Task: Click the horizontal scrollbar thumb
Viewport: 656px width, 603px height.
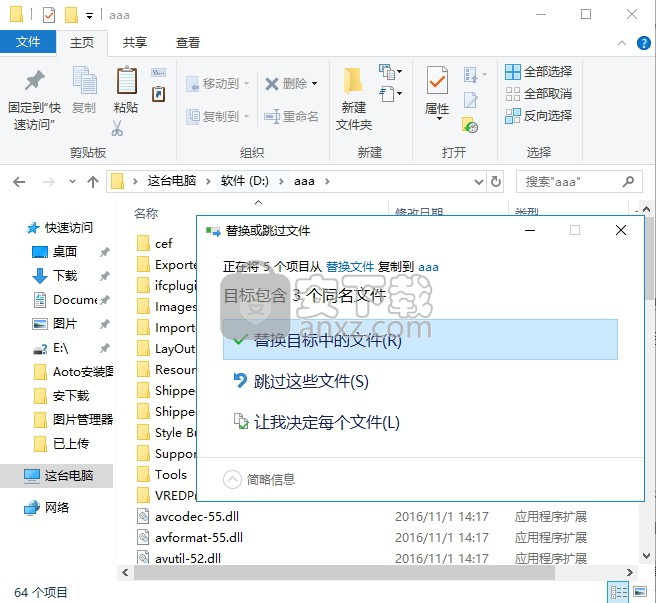Action: [x=344, y=572]
